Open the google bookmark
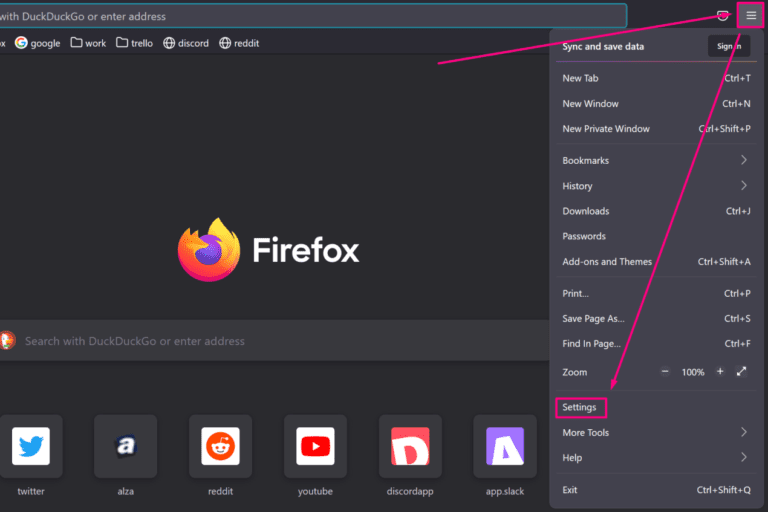Viewport: 768px width, 512px height. pos(38,43)
